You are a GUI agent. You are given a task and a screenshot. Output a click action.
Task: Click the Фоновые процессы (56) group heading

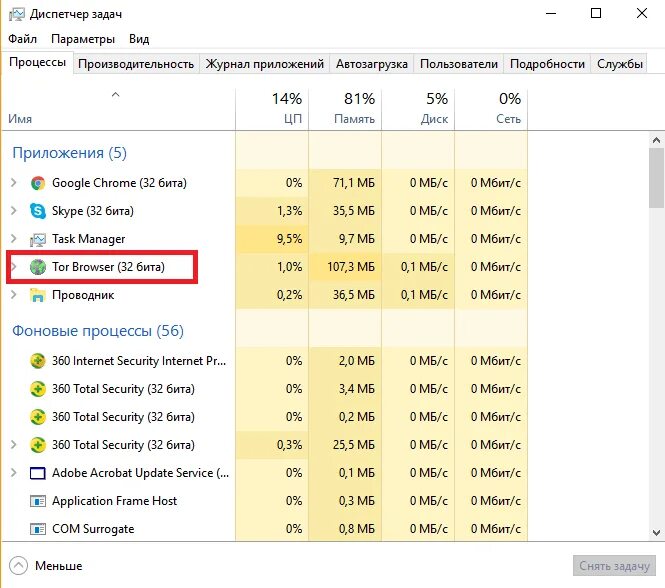tap(98, 331)
